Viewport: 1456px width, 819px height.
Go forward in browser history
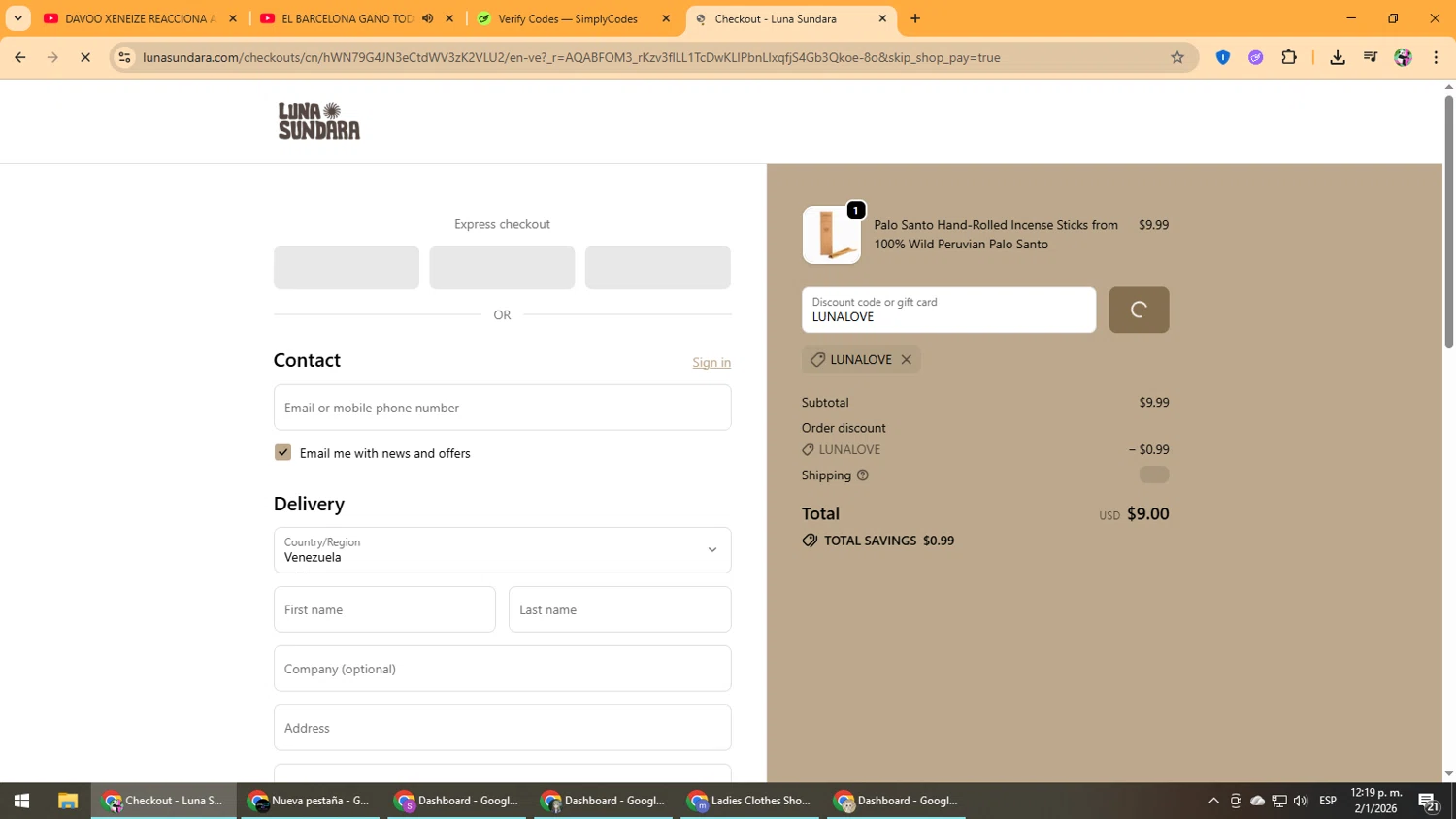[52, 57]
